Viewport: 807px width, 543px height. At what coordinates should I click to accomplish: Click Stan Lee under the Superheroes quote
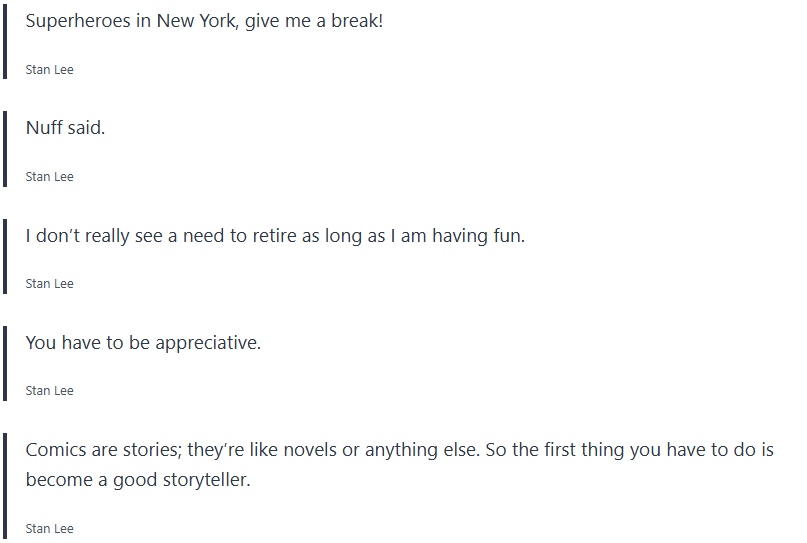click(x=50, y=70)
